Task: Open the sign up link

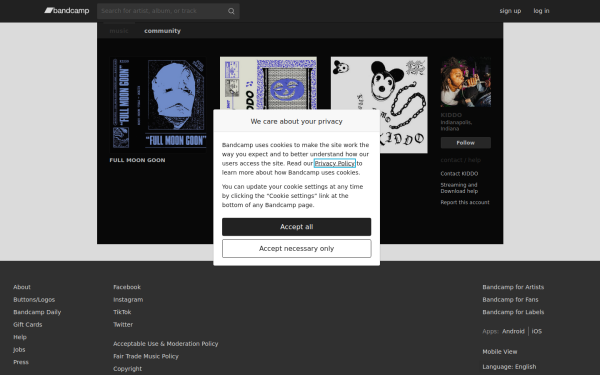Action: [510, 11]
